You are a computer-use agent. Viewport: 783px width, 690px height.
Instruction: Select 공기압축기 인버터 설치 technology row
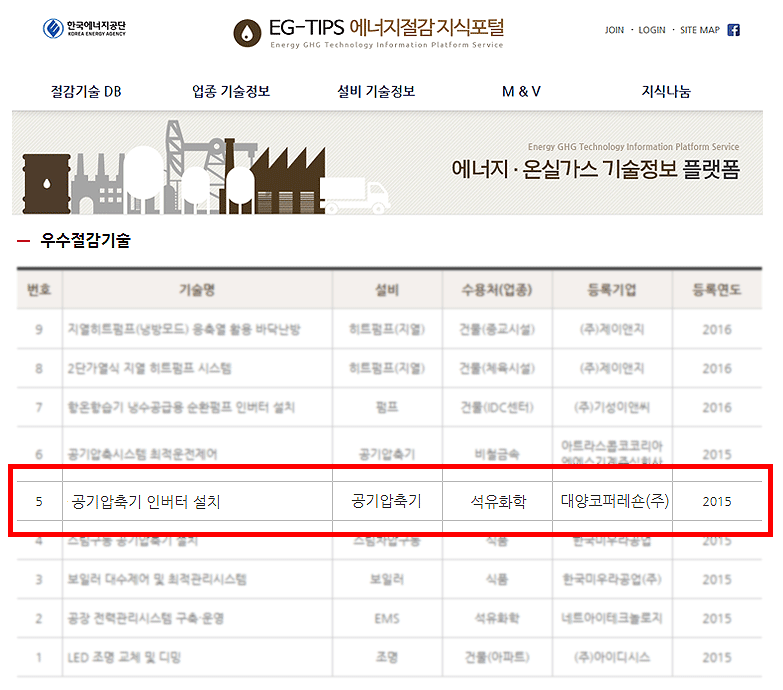[146, 501]
